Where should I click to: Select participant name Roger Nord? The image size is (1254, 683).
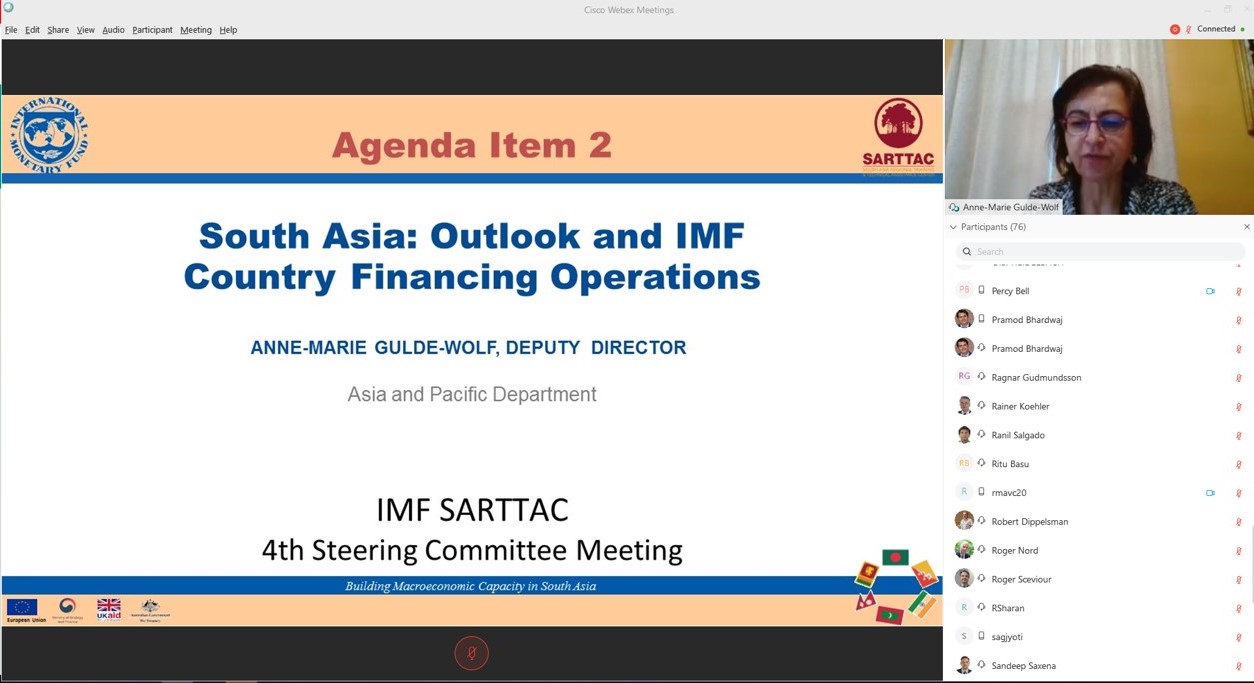1015,551
